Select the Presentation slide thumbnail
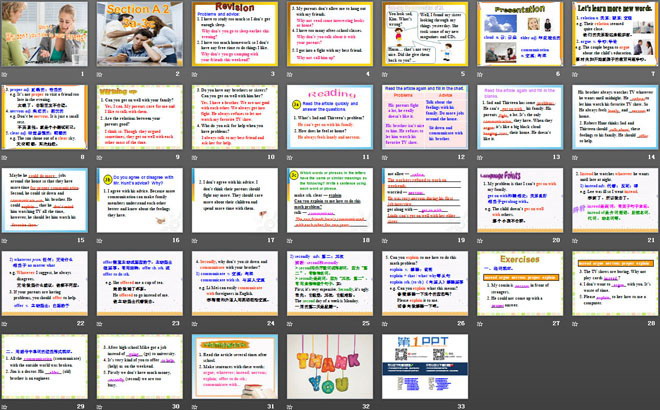660x410 pixels. (x=520, y=34)
